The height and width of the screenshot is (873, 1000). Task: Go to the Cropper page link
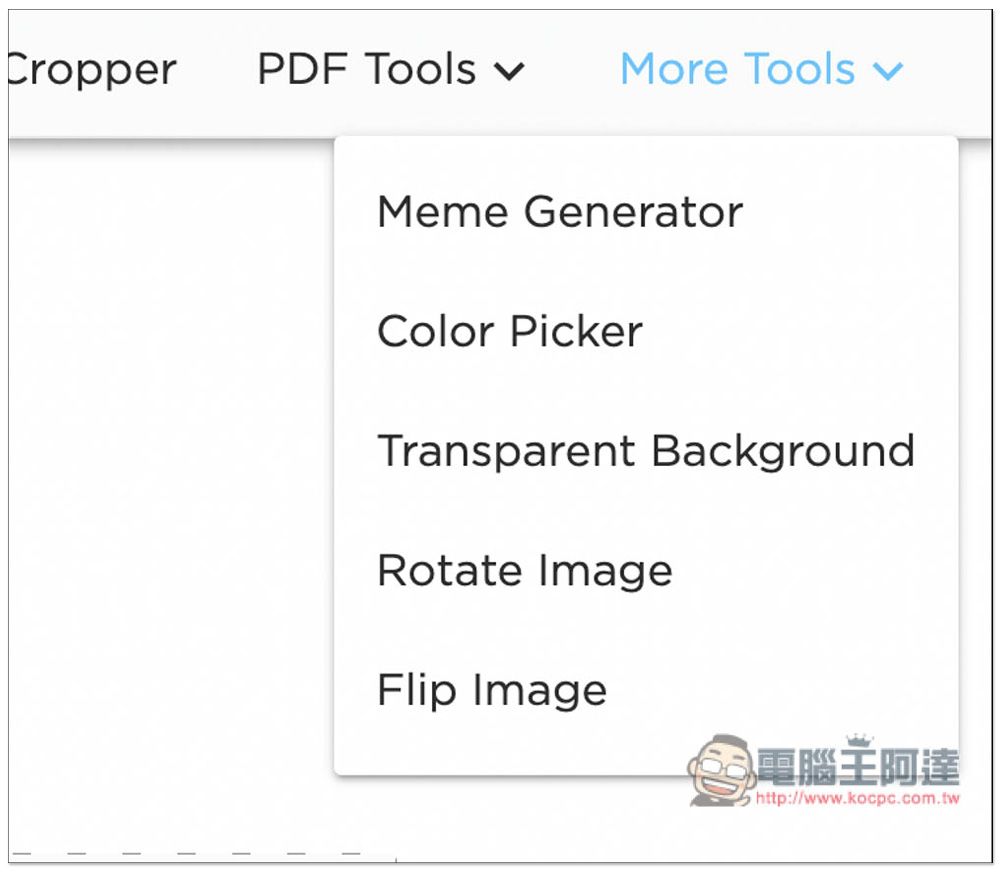tap(93, 70)
